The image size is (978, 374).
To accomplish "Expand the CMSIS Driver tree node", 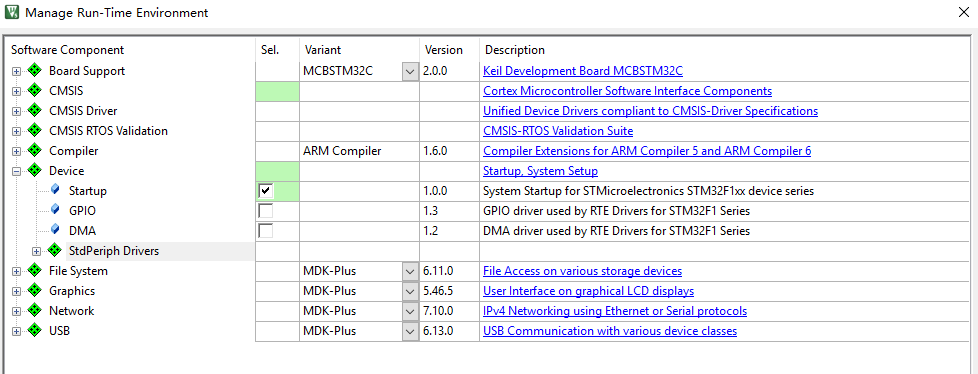I will [16, 112].
